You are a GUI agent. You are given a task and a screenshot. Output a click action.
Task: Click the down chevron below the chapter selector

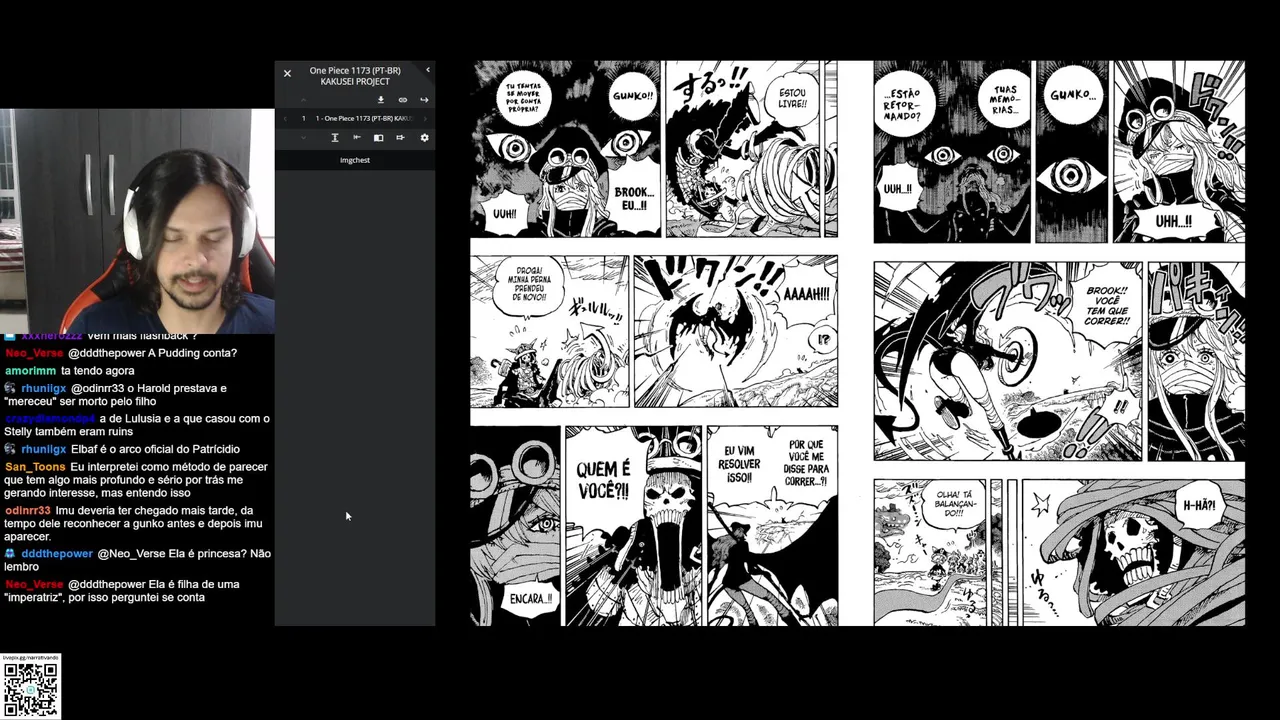[x=303, y=138]
